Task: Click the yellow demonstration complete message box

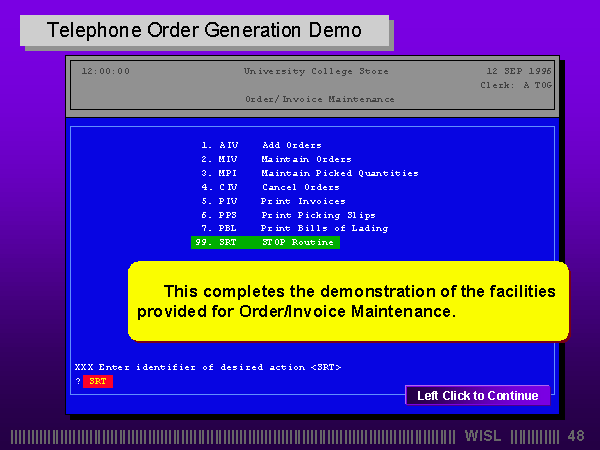Action: (x=348, y=301)
